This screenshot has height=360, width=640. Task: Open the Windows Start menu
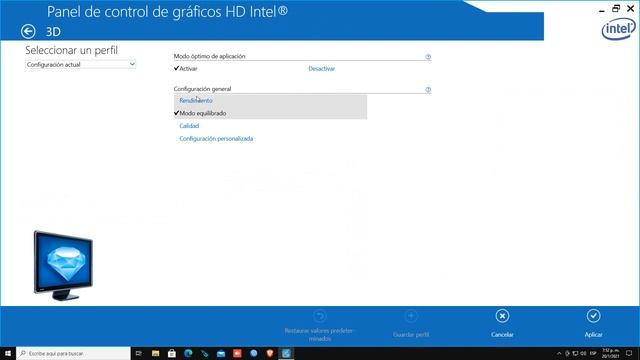pyautogui.click(x=8, y=353)
